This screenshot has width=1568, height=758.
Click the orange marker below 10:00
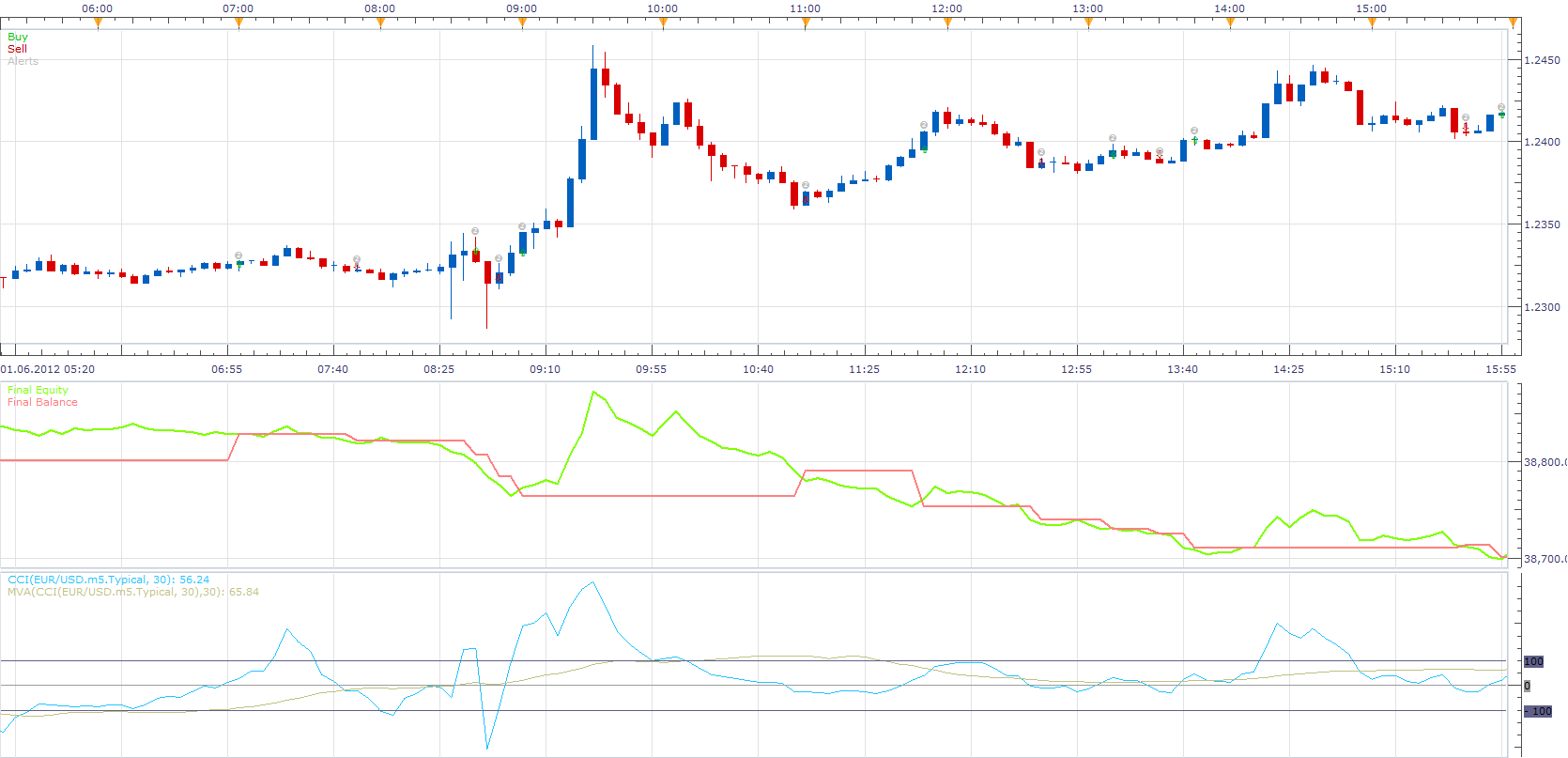[664, 23]
